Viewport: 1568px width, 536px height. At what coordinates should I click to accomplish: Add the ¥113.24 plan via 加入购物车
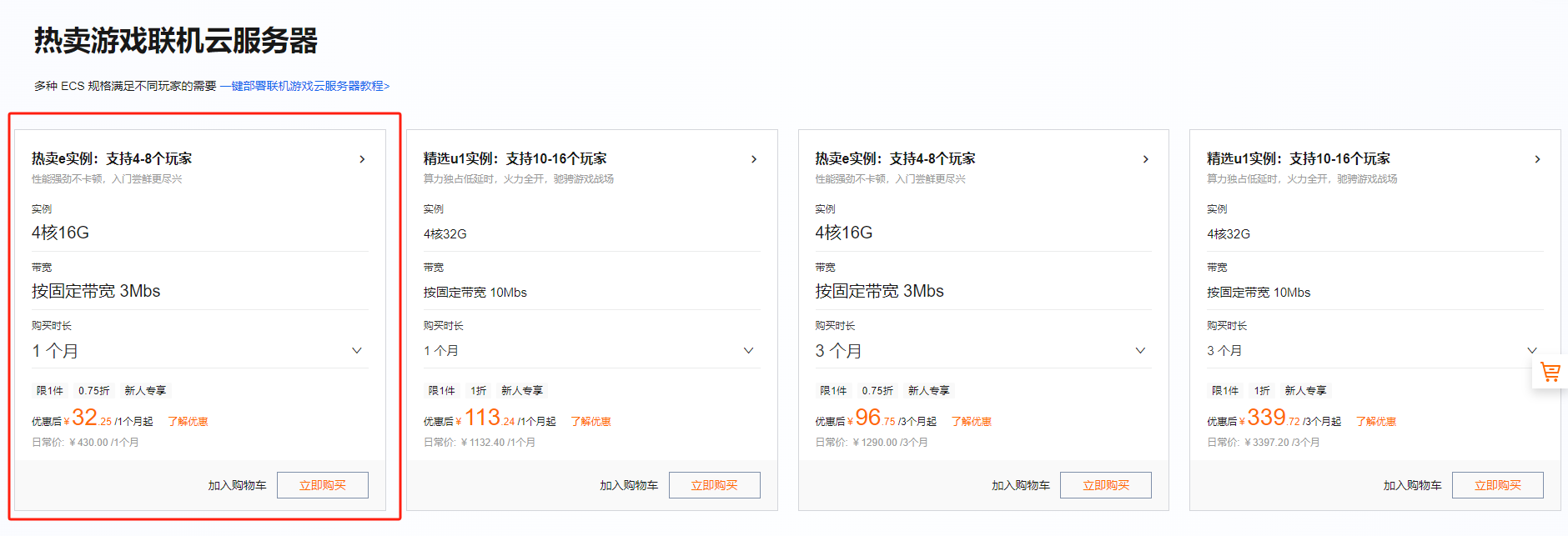629,485
